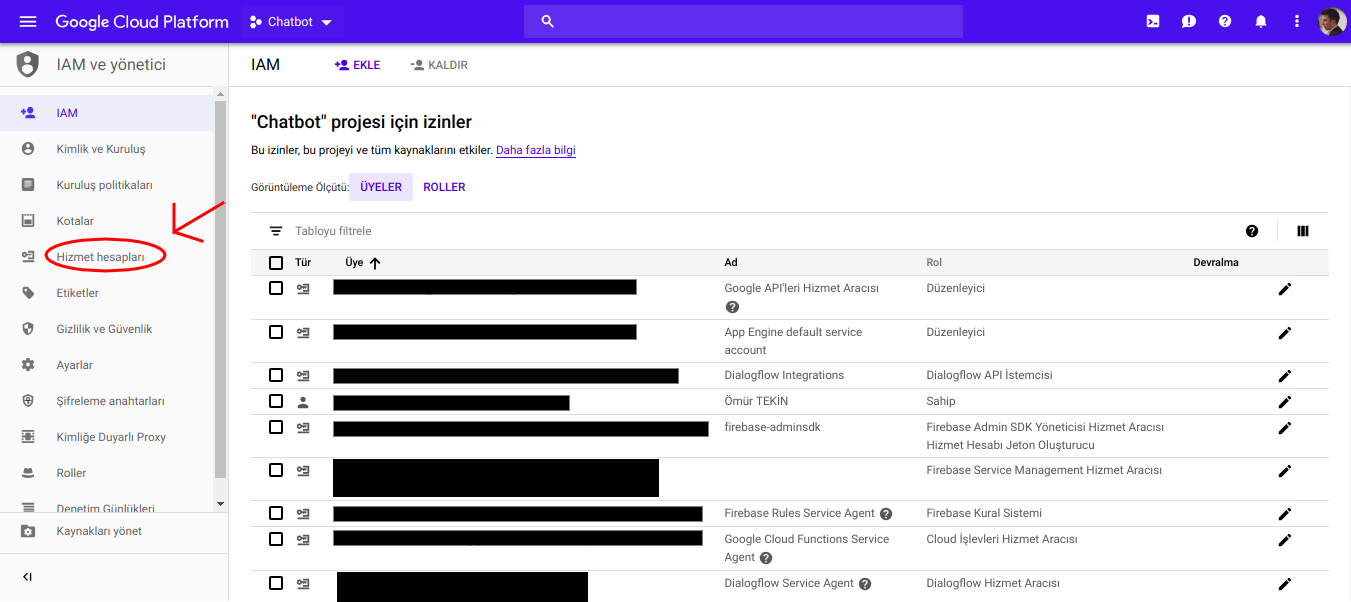Click the notifications bell icon

tap(1261, 21)
